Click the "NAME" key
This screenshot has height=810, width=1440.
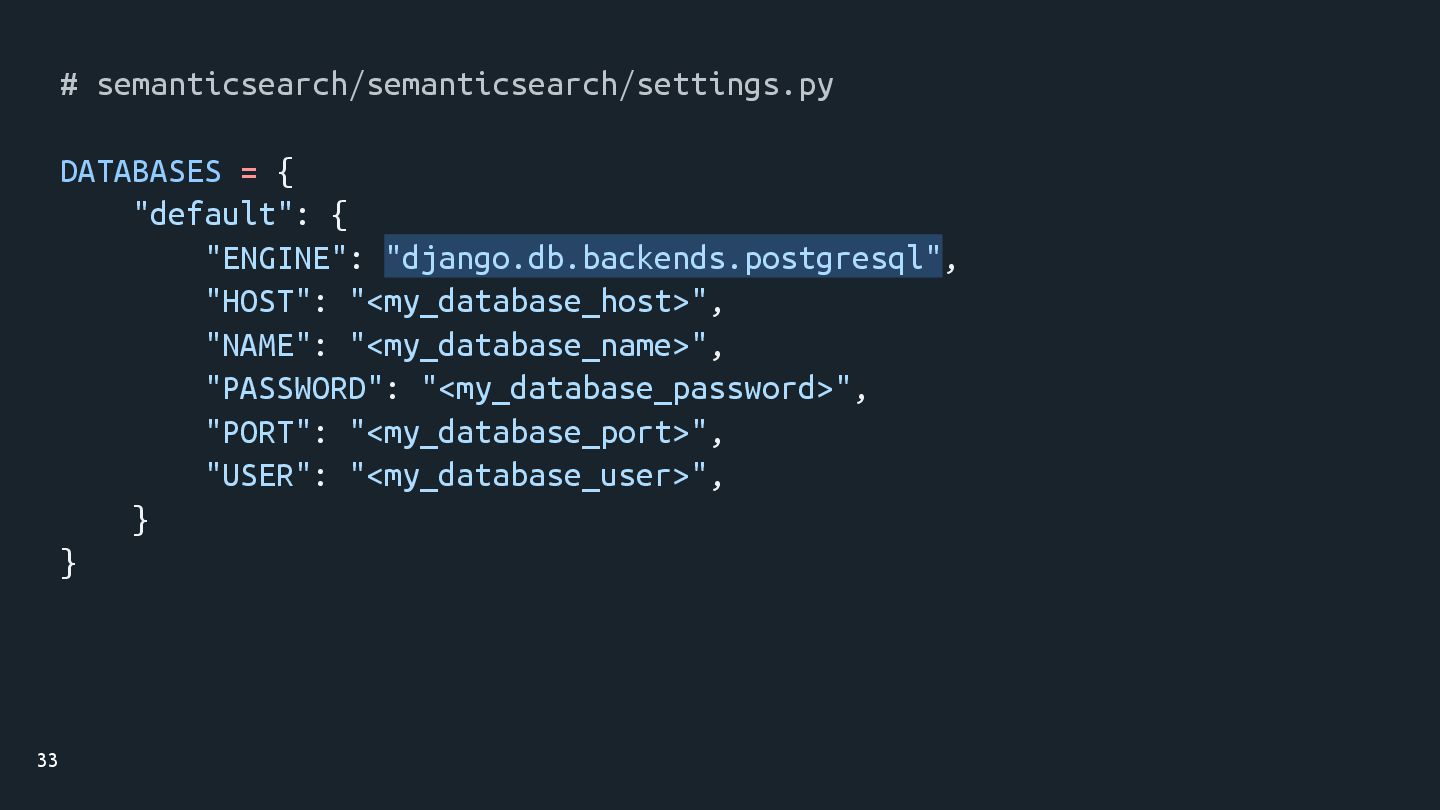coord(258,346)
